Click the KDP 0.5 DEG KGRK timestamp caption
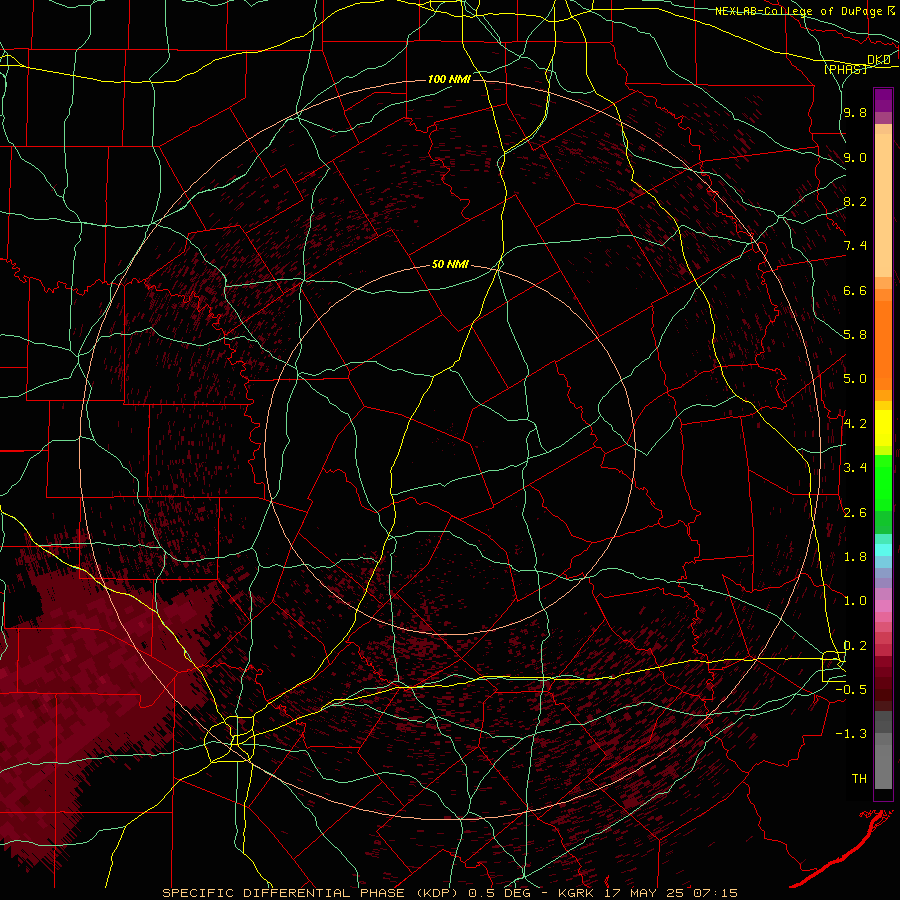 [x=450, y=893]
